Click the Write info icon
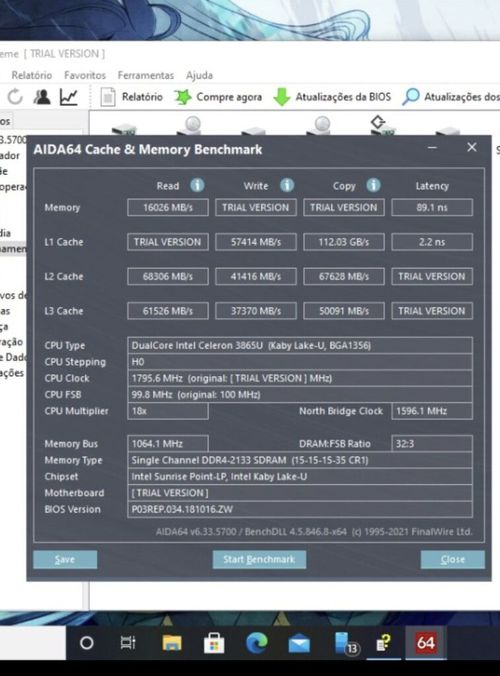The image size is (500, 676). (287, 185)
